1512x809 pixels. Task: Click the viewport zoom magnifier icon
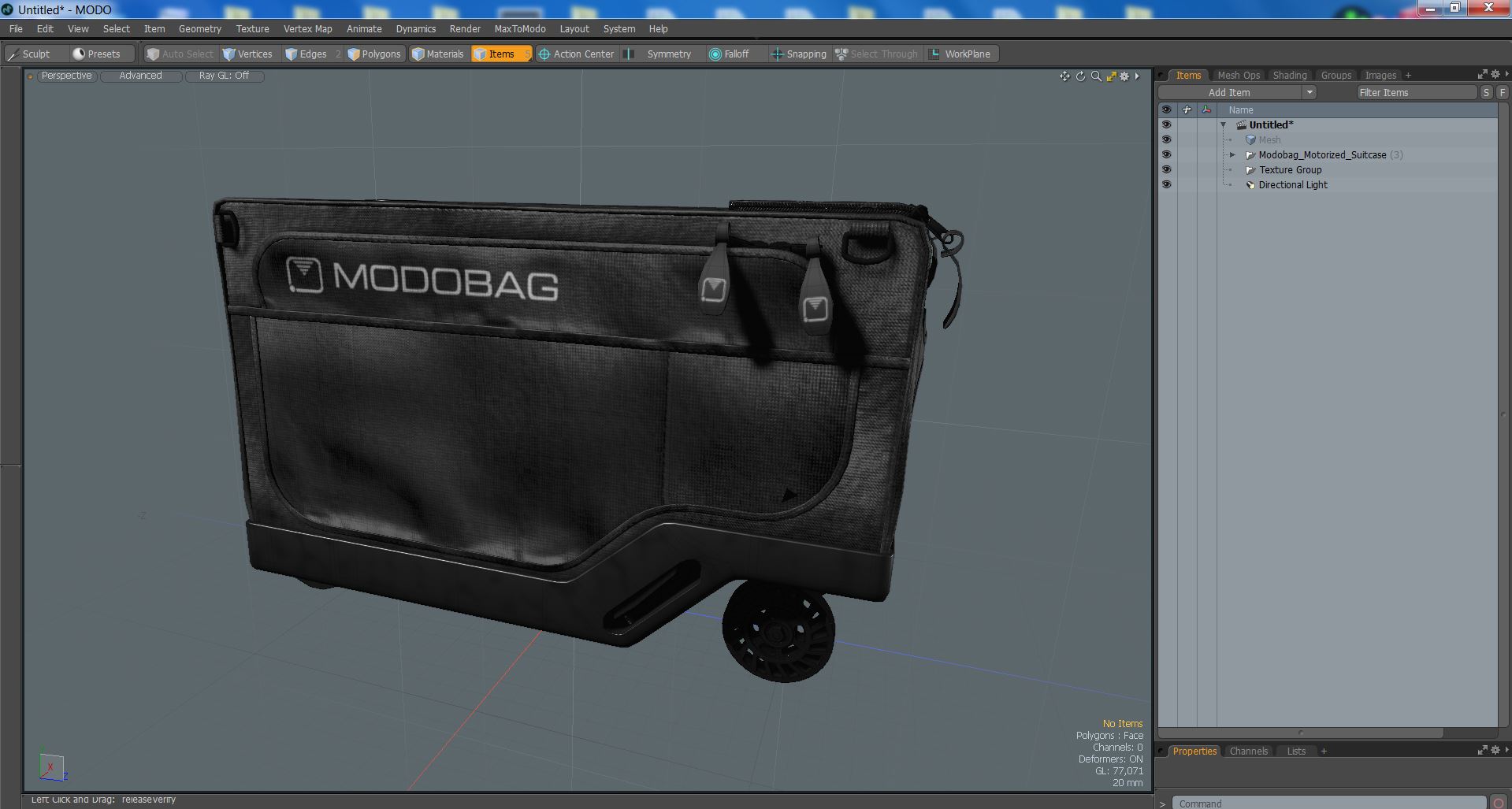pos(1096,76)
